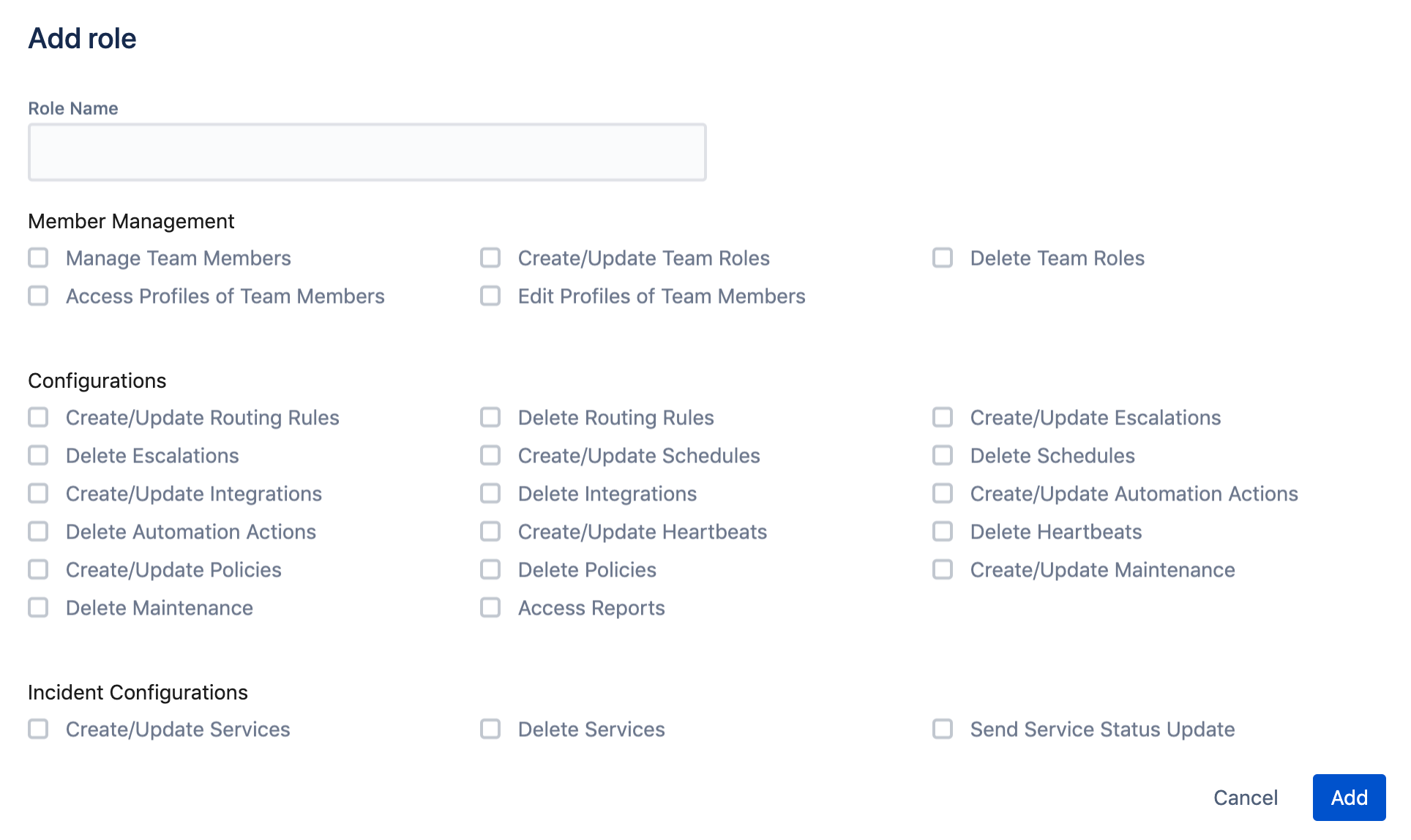The height and width of the screenshot is (840, 1411).
Task: Toggle Create/Update Escalations checkbox
Action: coord(943,418)
